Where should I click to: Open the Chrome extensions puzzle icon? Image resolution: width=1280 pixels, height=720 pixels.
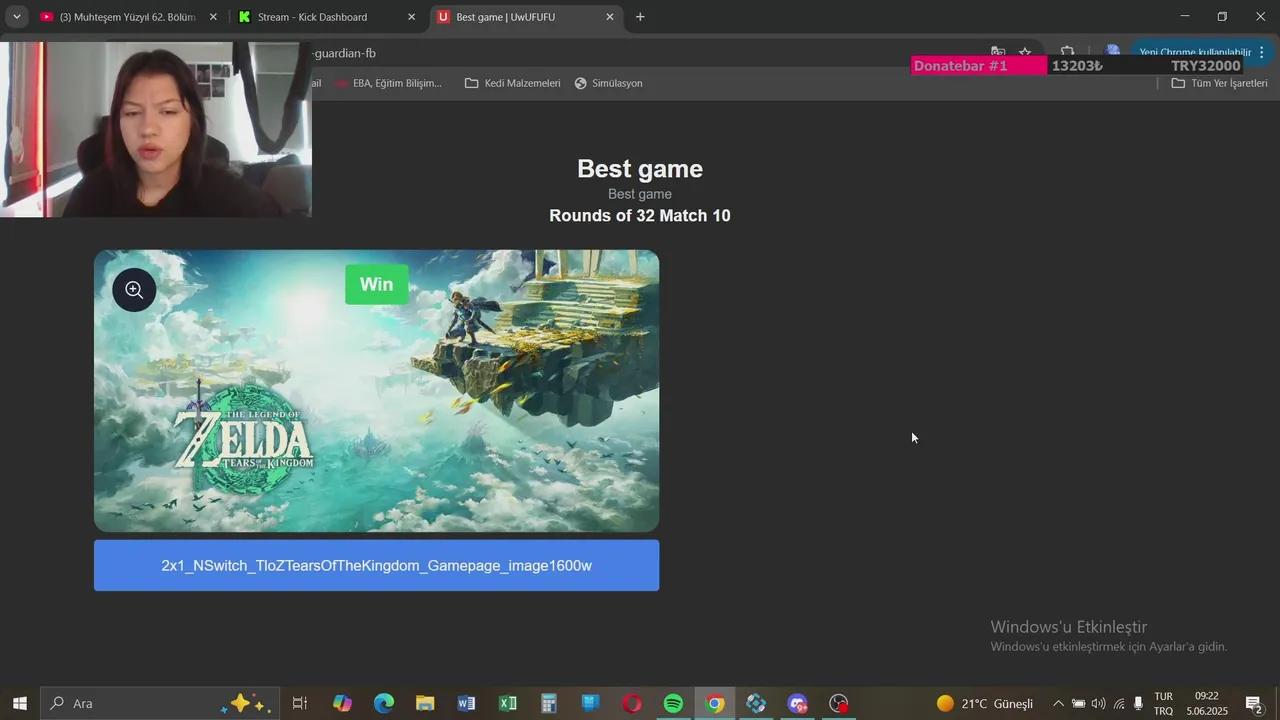(x=1067, y=52)
